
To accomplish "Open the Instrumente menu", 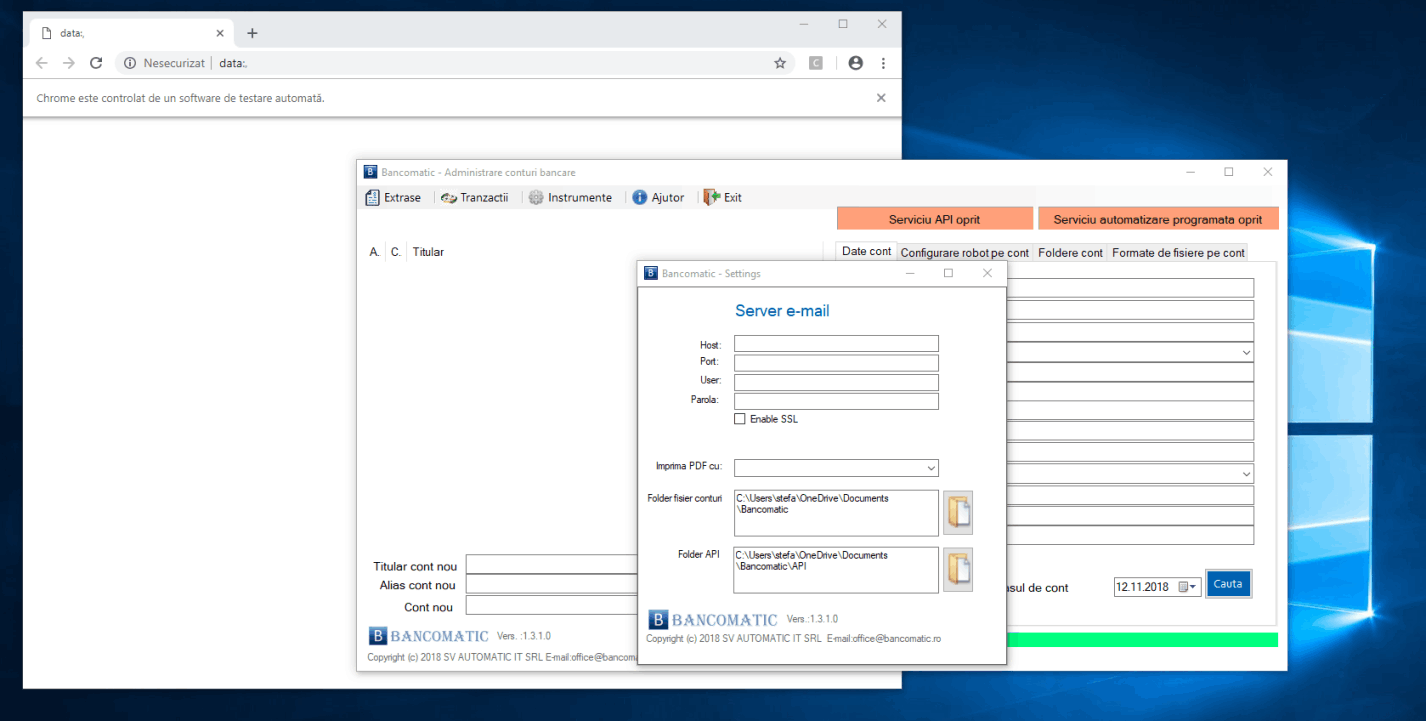I will (570, 198).
